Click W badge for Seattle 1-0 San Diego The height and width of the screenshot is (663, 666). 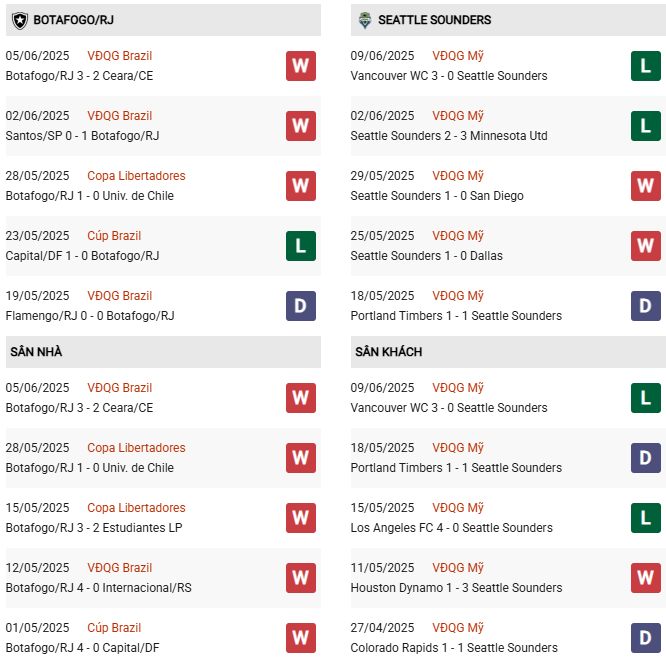point(645,186)
